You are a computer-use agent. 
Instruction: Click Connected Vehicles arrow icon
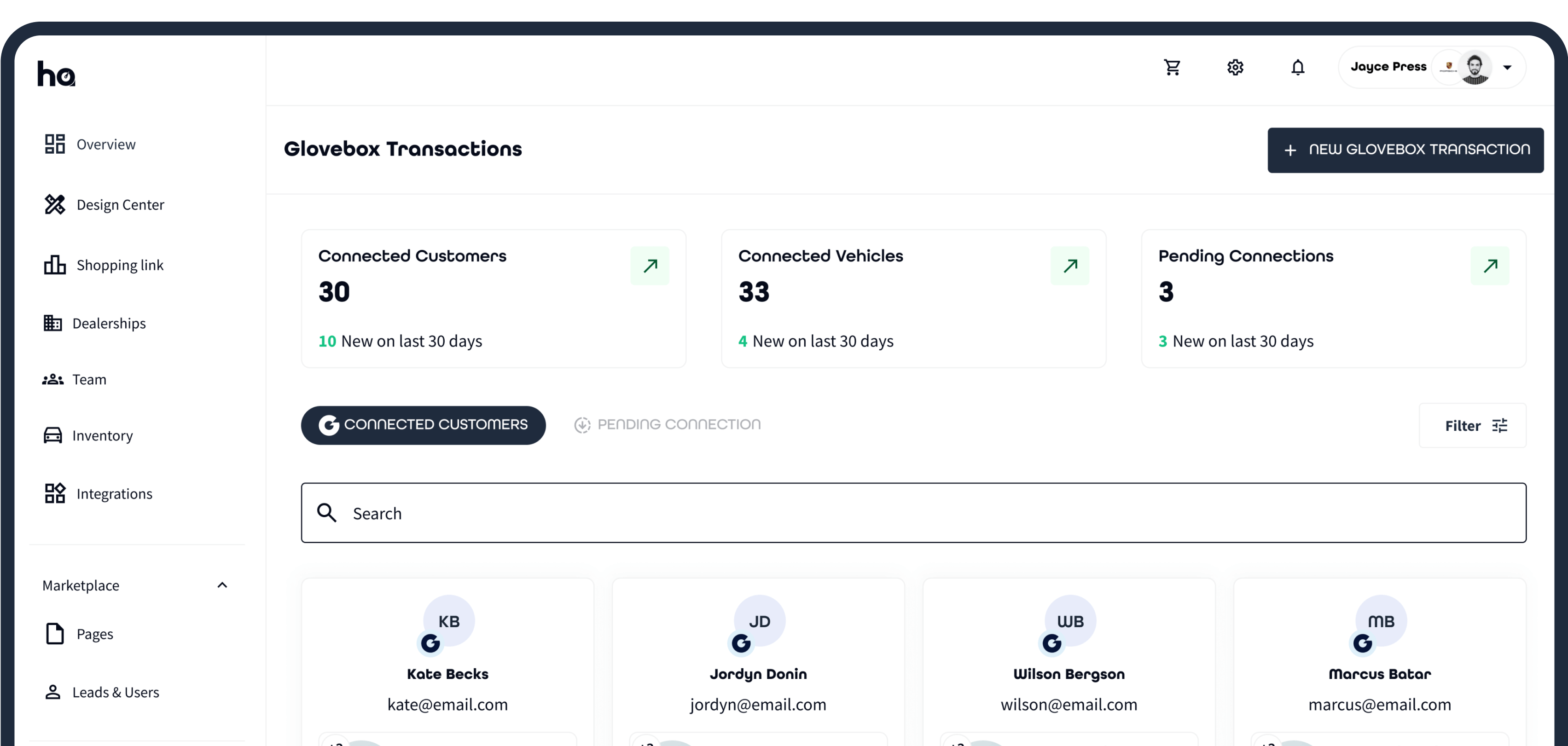pos(1070,265)
